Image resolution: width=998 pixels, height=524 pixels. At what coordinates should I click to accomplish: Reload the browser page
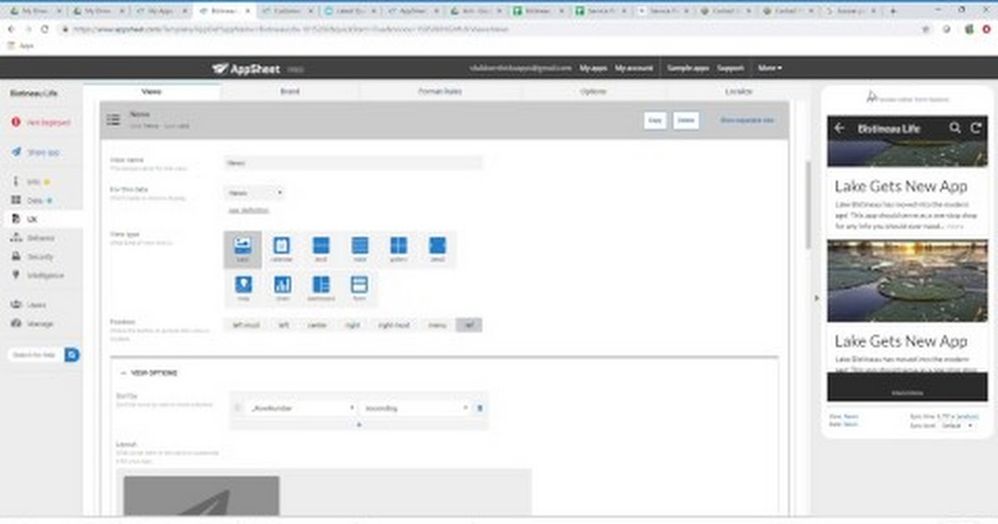coord(45,29)
